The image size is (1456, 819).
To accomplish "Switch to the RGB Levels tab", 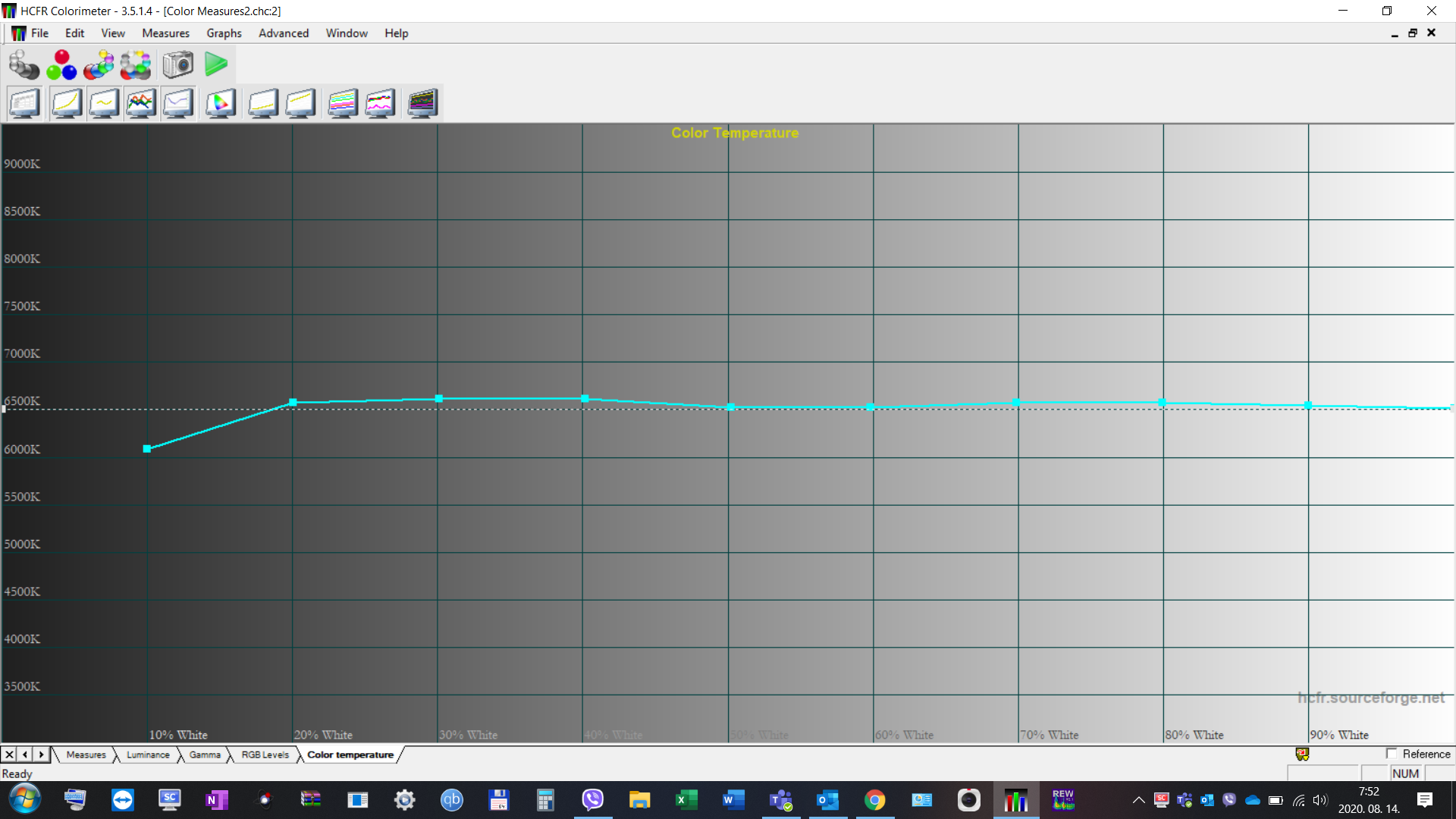I will (x=264, y=755).
